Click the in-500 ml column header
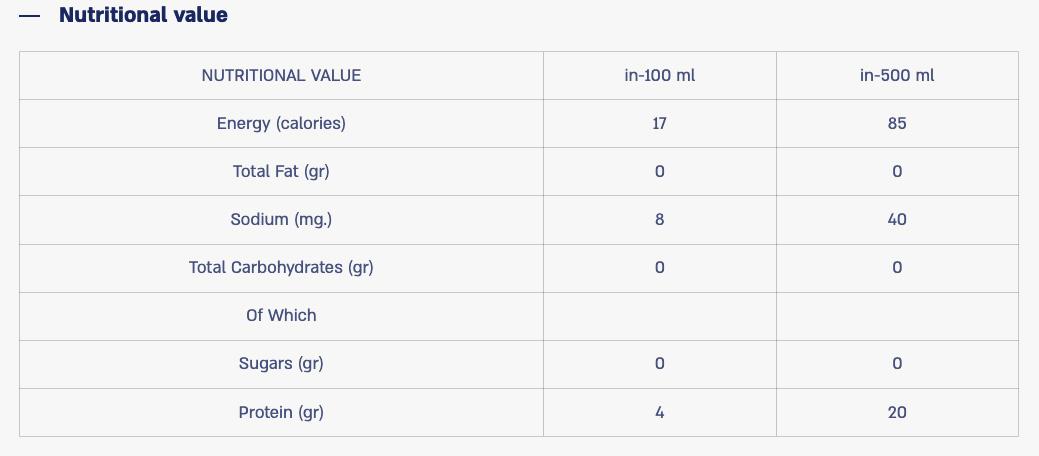 click(x=897, y=75)
